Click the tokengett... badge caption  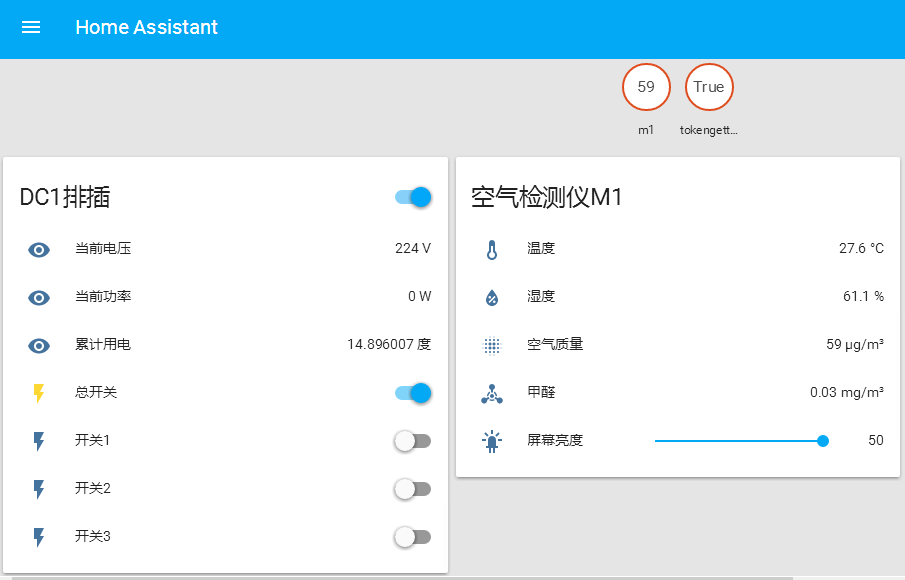[709, 130]
